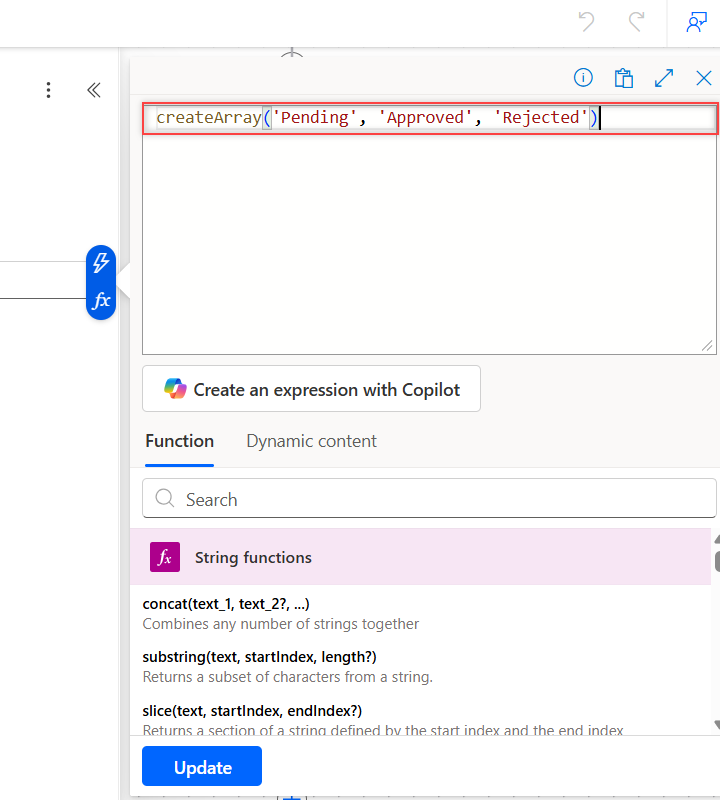
Task: Select the fx expression icon
Action: click(x=101, y=301)
